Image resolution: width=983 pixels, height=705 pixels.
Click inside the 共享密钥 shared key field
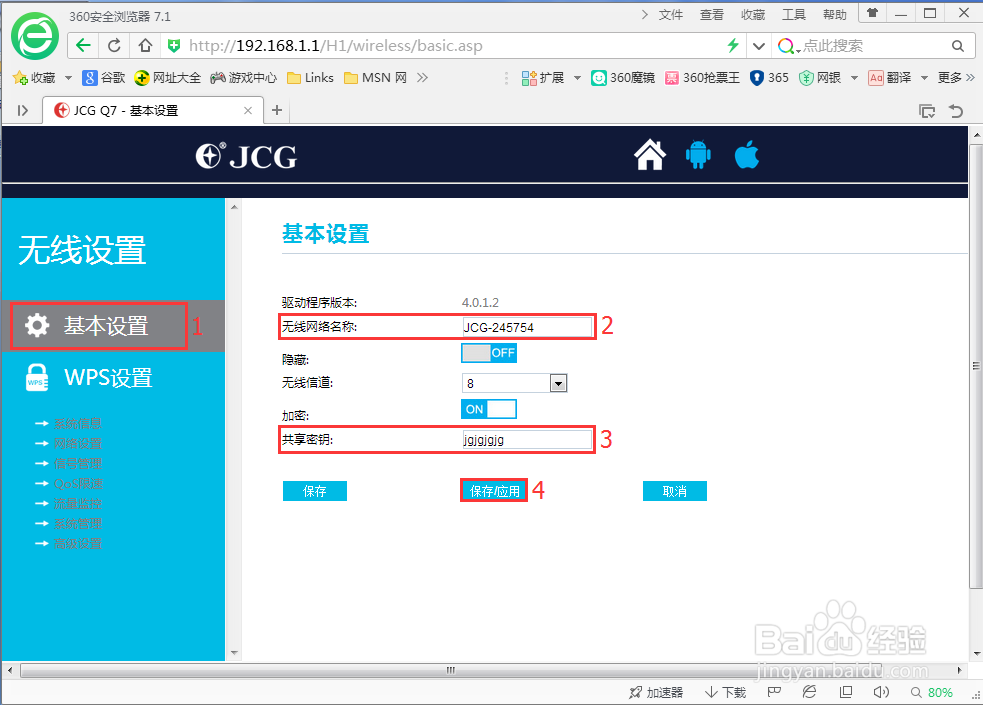click(x=528, y=439)
